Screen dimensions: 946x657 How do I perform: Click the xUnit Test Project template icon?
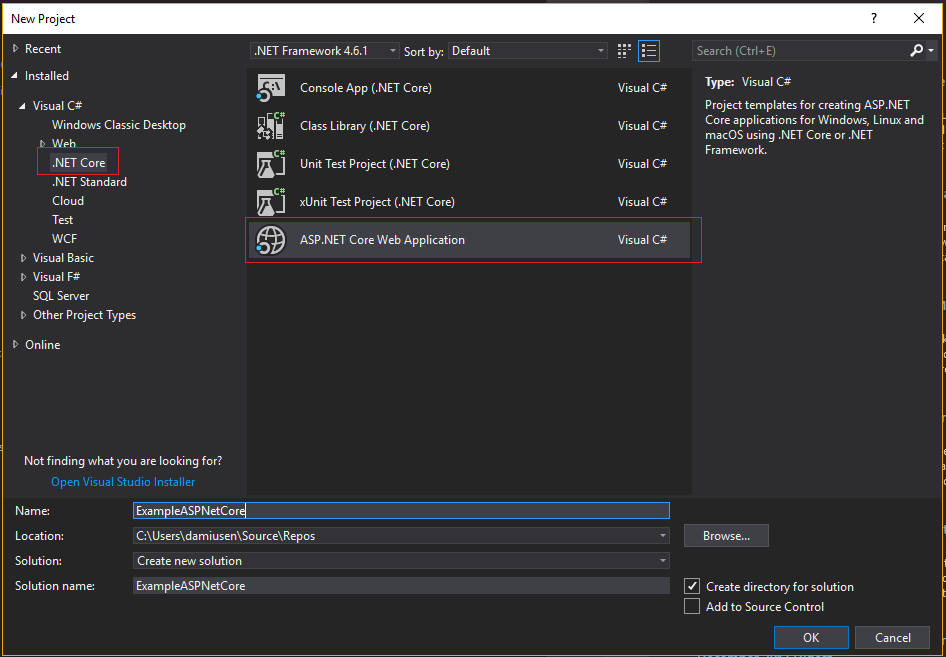[270, 202]
